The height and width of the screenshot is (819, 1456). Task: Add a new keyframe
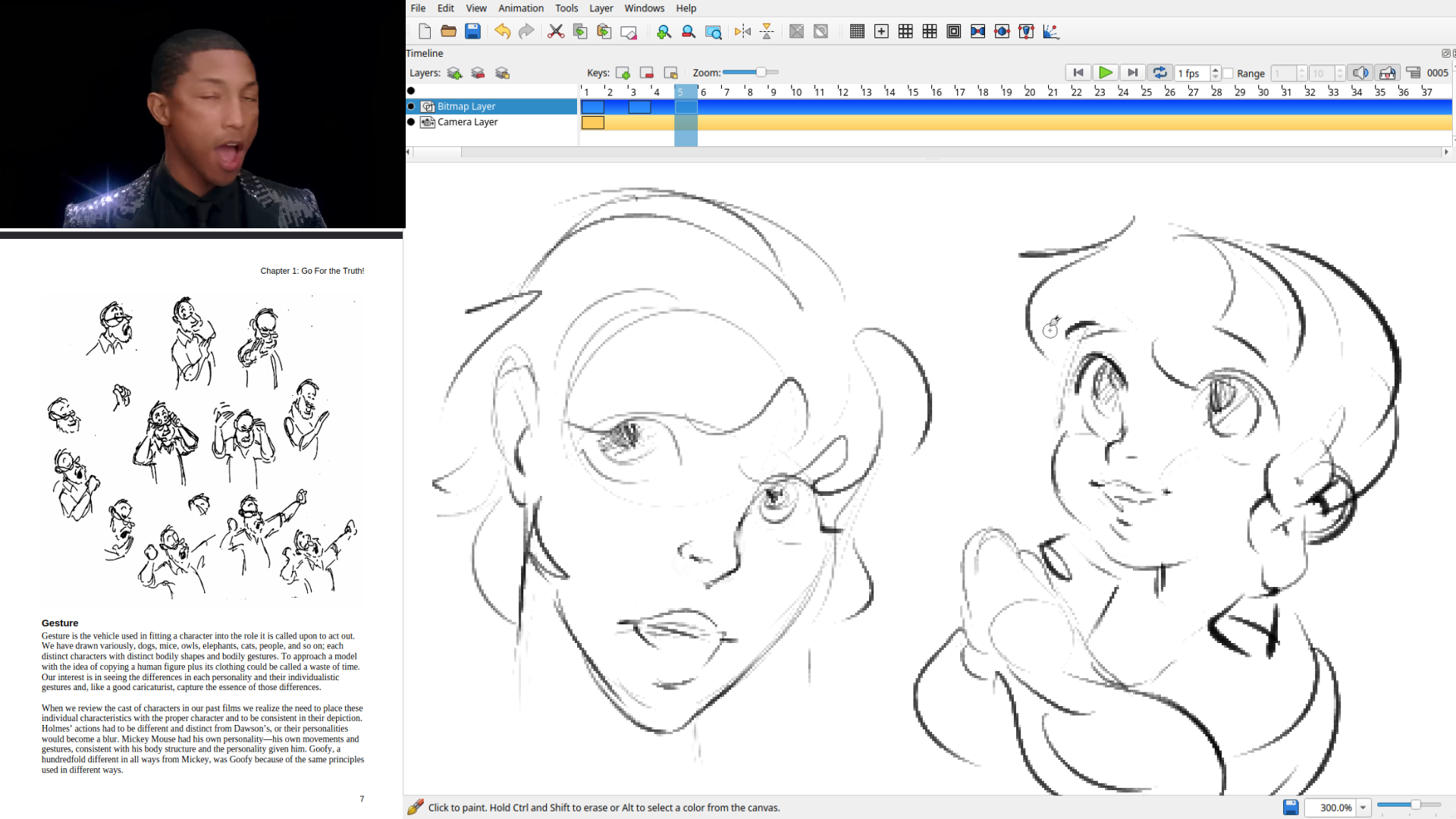point(623,73)
